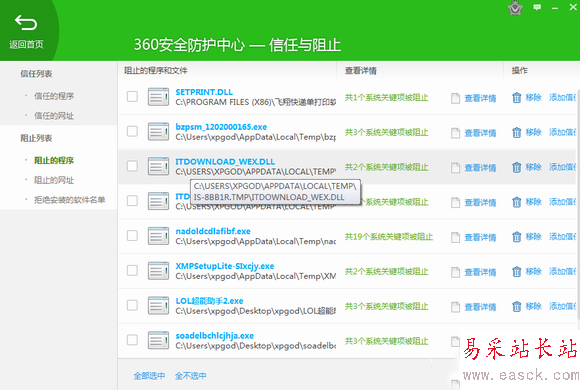The image size is (580, 390).
Task: Open the skin/badge icon in title bar
Action: (515, 8)
